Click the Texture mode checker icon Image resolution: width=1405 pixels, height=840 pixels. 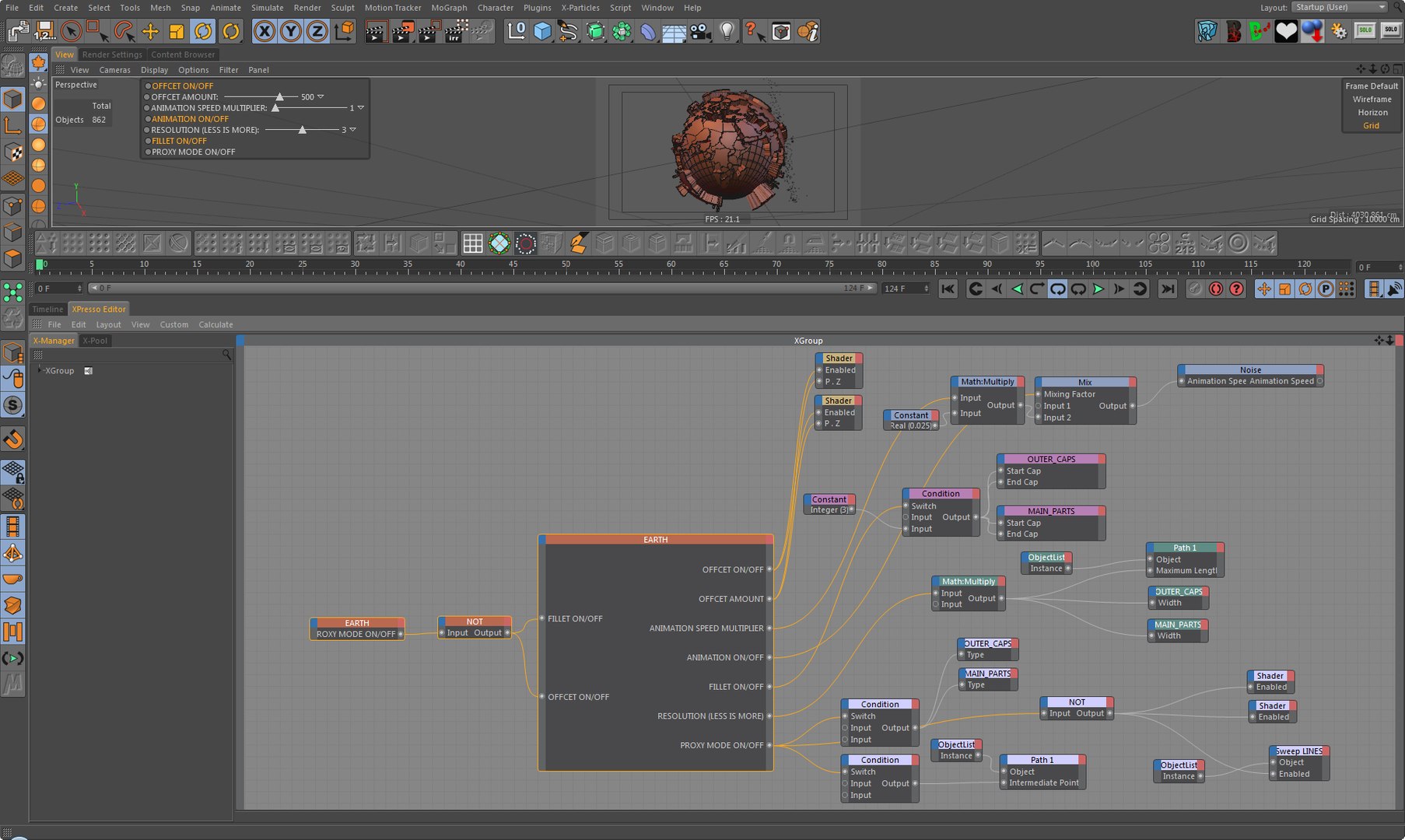12,152
